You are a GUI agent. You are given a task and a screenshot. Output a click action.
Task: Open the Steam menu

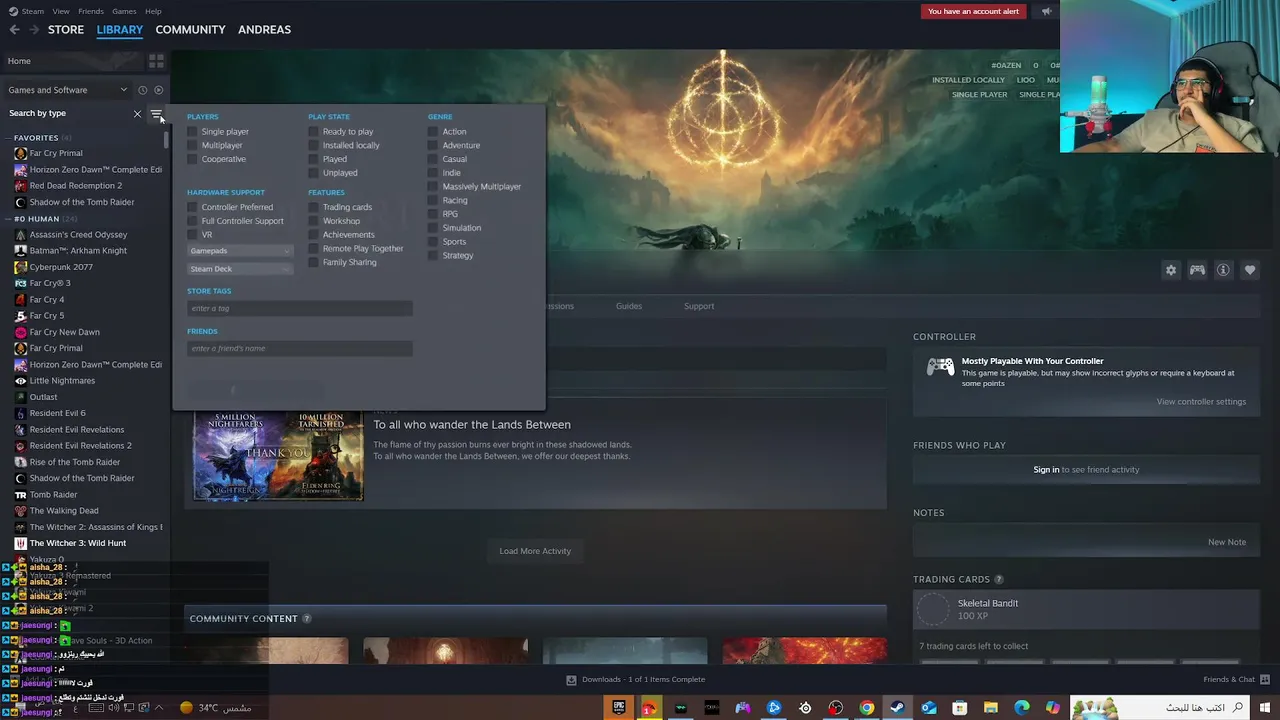pos(32,12)
